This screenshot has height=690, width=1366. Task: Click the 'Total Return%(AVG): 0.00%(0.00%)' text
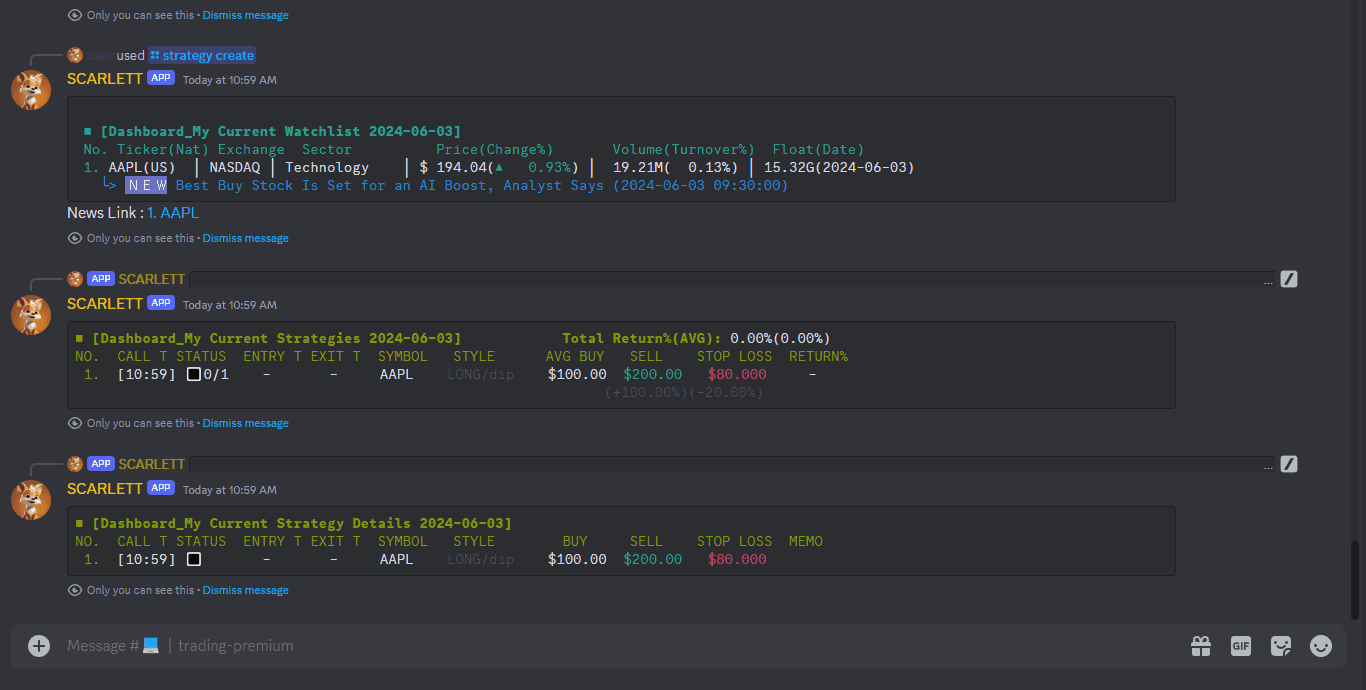pyautogui.click(x=696, y=338)
